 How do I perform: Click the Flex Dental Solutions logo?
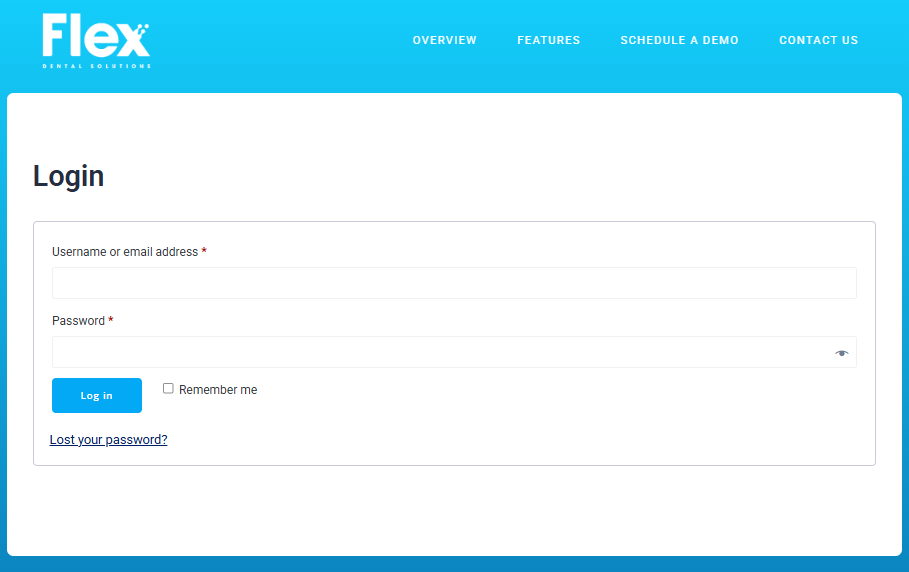click(x=96, y=41)
